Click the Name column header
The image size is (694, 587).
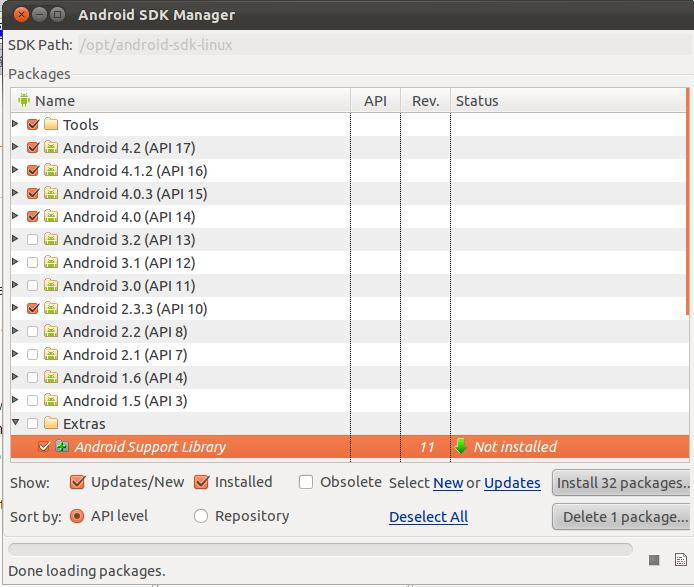[x=181, y=100]
